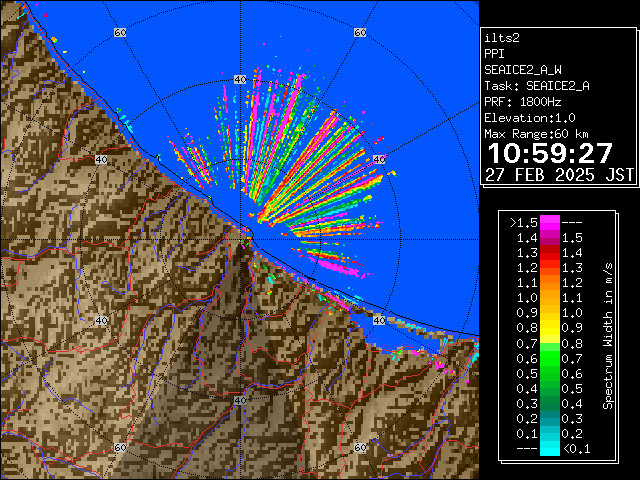Pick the bright green band in the color scale
This screenshot has height=480, width=640.
(x=550, y=358)
